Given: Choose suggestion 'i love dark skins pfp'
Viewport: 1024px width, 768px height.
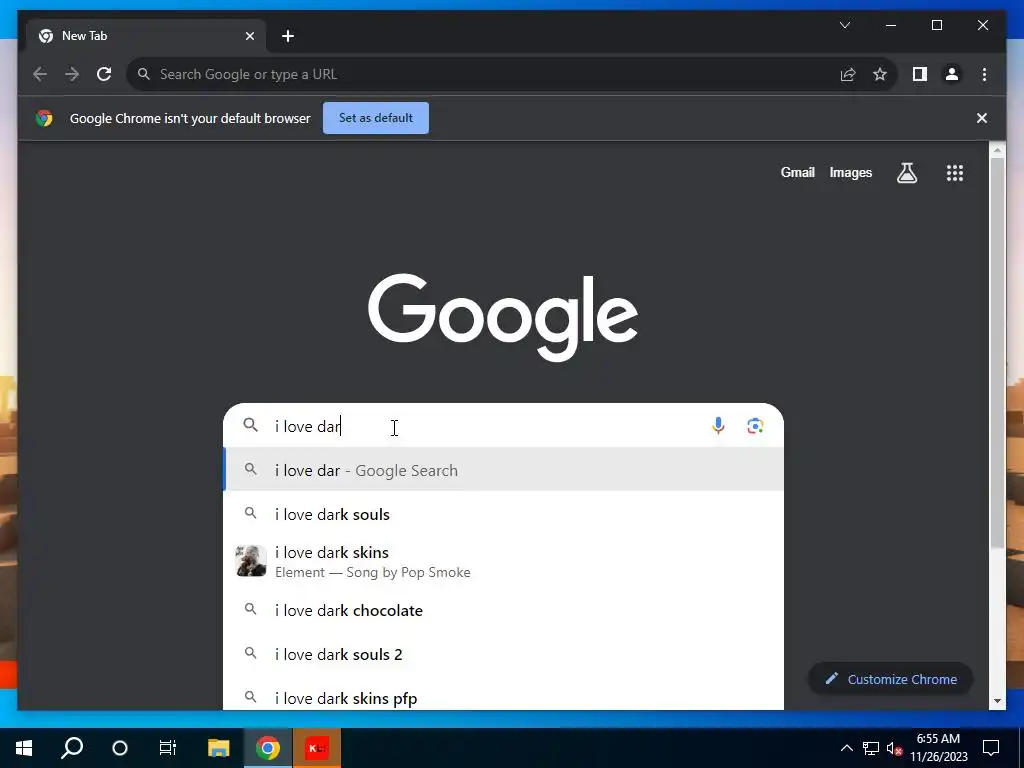Looking at the screenshot, I should pos(503,696).
